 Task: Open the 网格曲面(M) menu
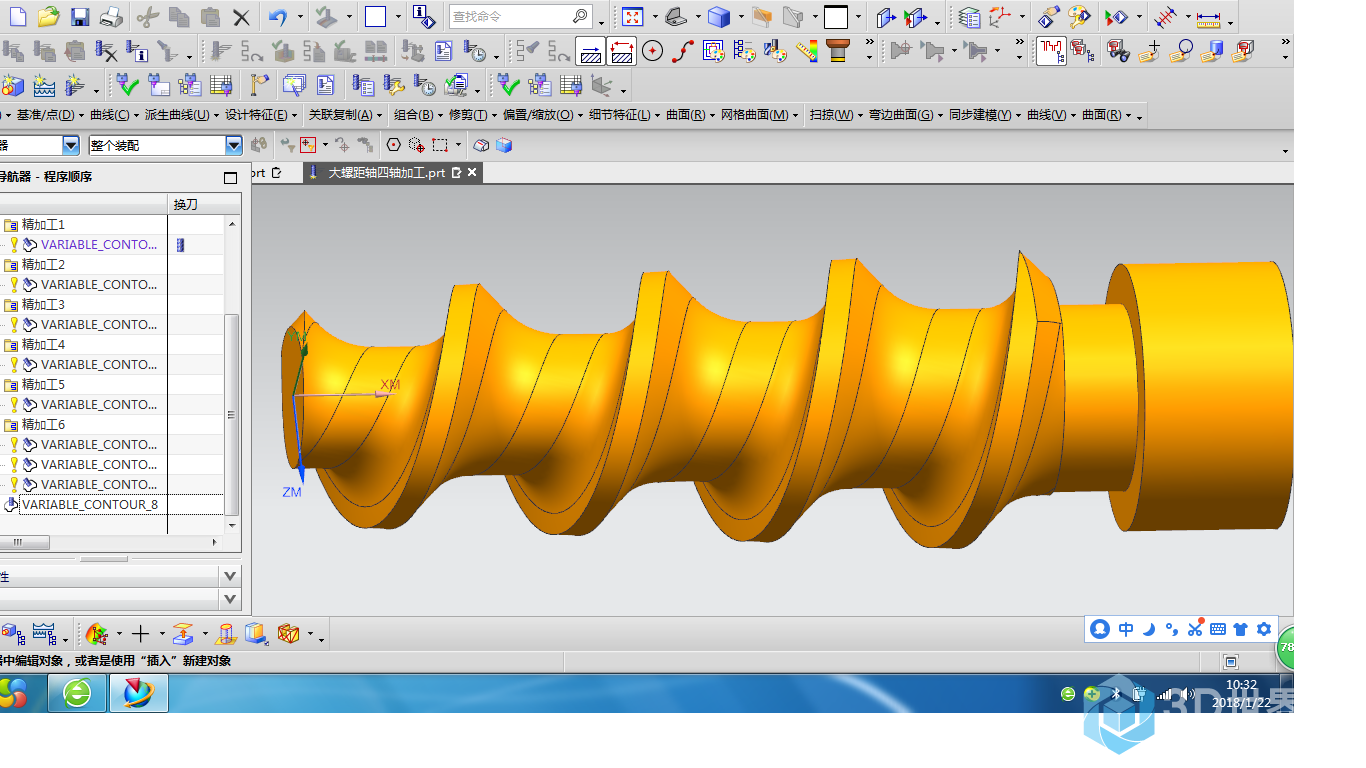click(x=760, y=115)
